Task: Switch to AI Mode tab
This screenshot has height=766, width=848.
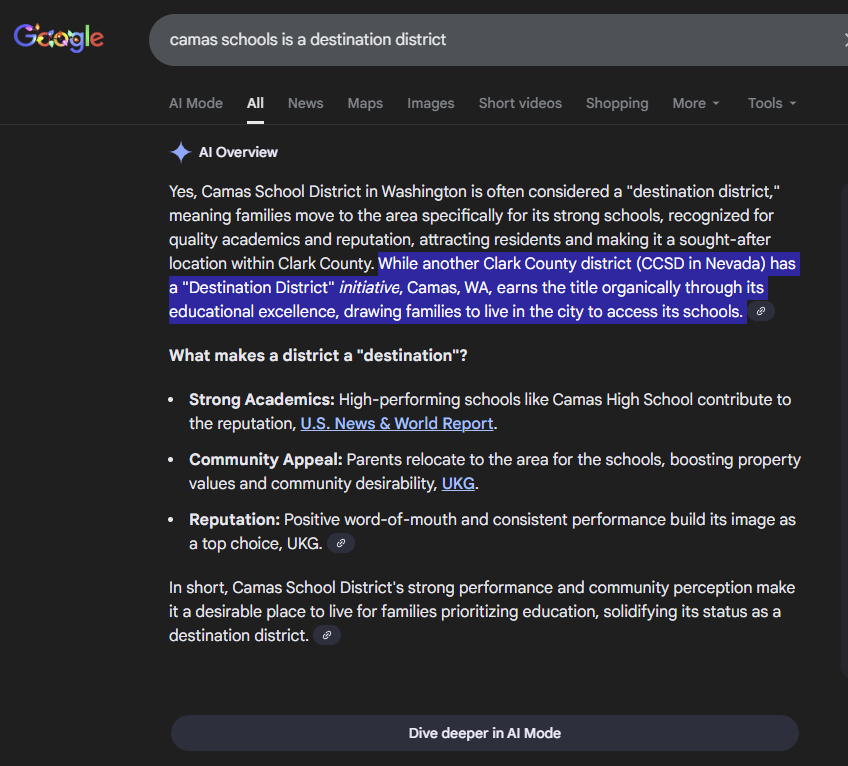Action: coord(196,103)
